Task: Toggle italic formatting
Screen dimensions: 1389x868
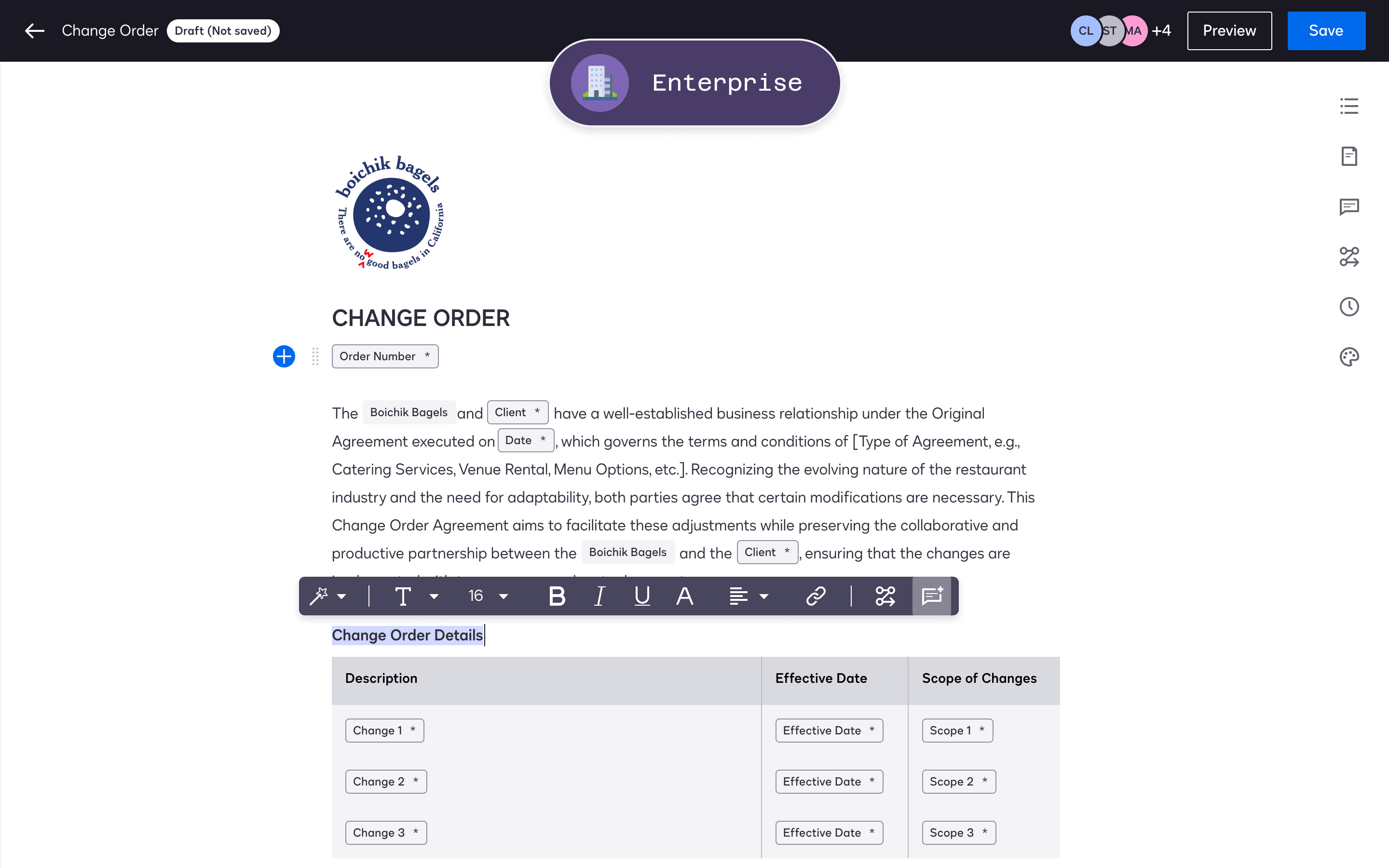Action: point(599,596)
